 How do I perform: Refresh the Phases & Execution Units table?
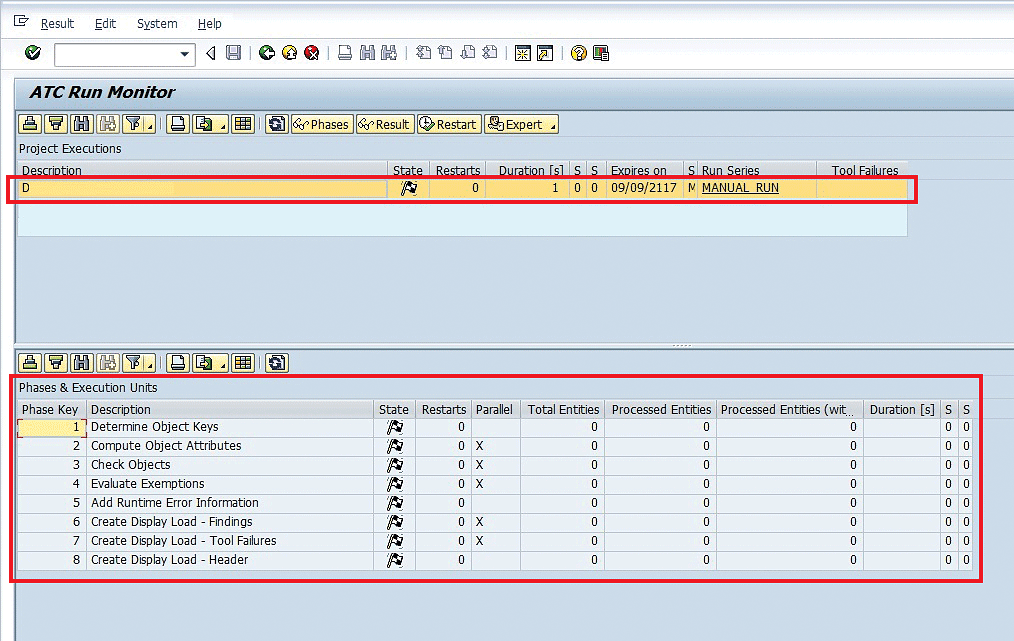pyautogui.click(x=276, y=362)
